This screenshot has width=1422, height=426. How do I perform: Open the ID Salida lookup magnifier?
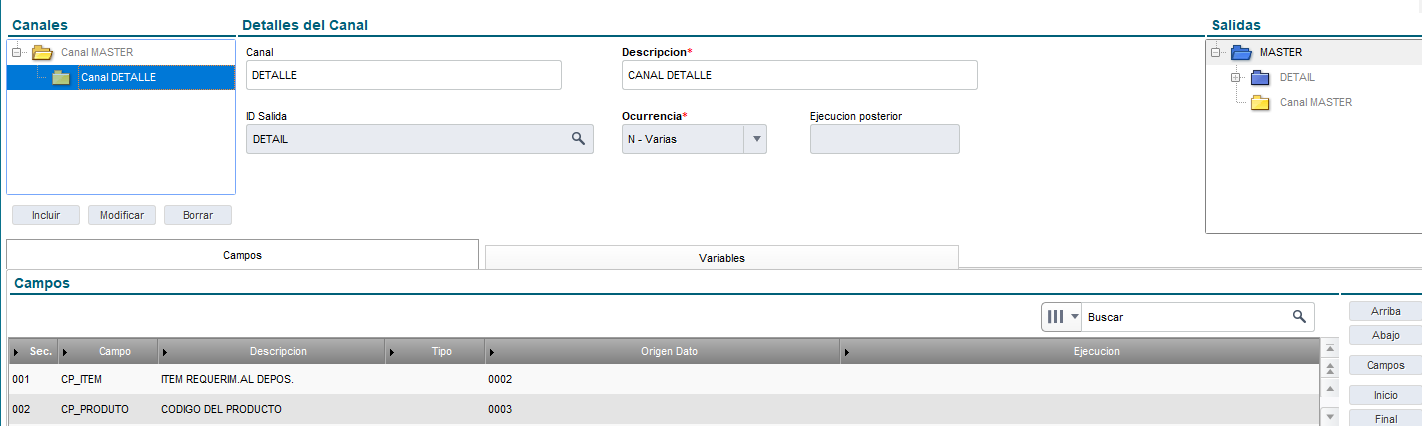click(x=578, y=139)
